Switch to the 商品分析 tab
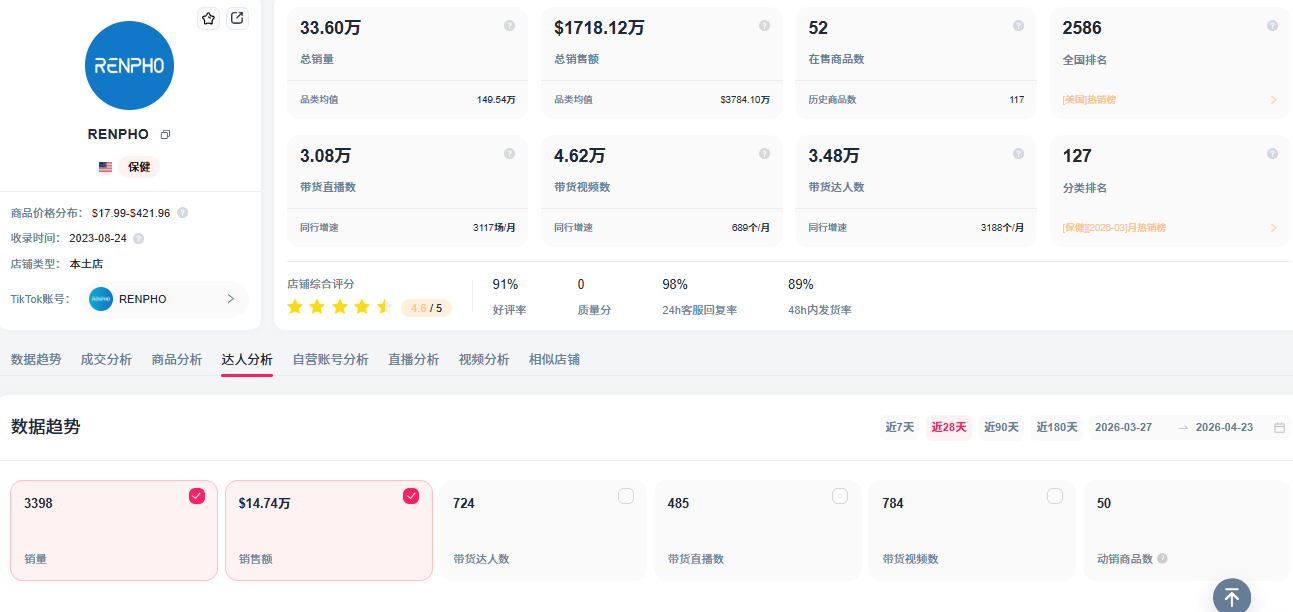 point(176,360)
